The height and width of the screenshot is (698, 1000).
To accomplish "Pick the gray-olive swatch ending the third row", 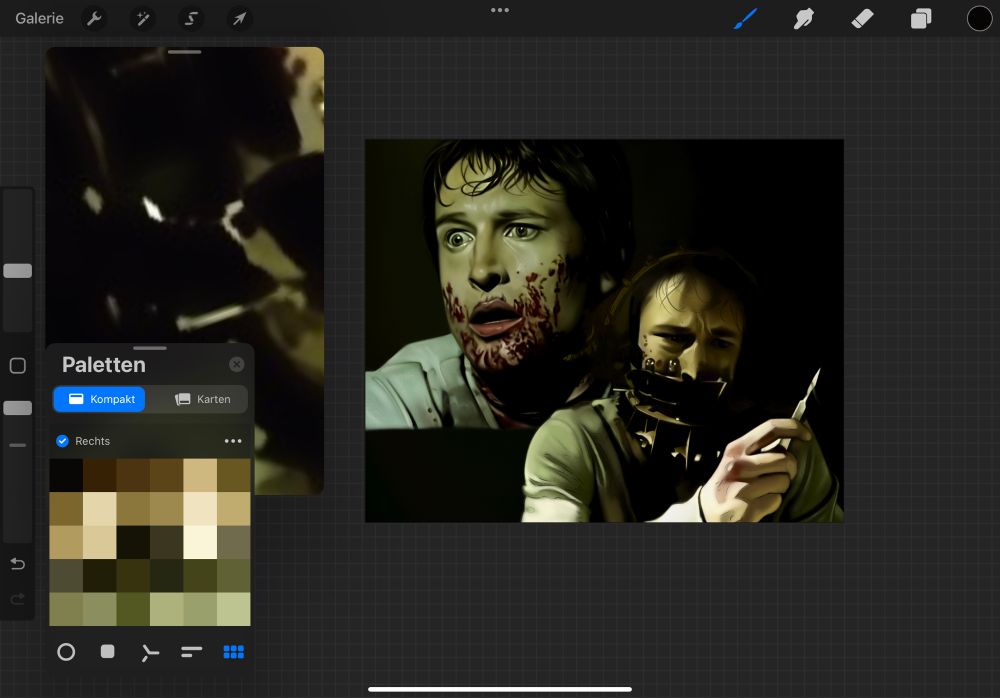I will tap(233, 542).
